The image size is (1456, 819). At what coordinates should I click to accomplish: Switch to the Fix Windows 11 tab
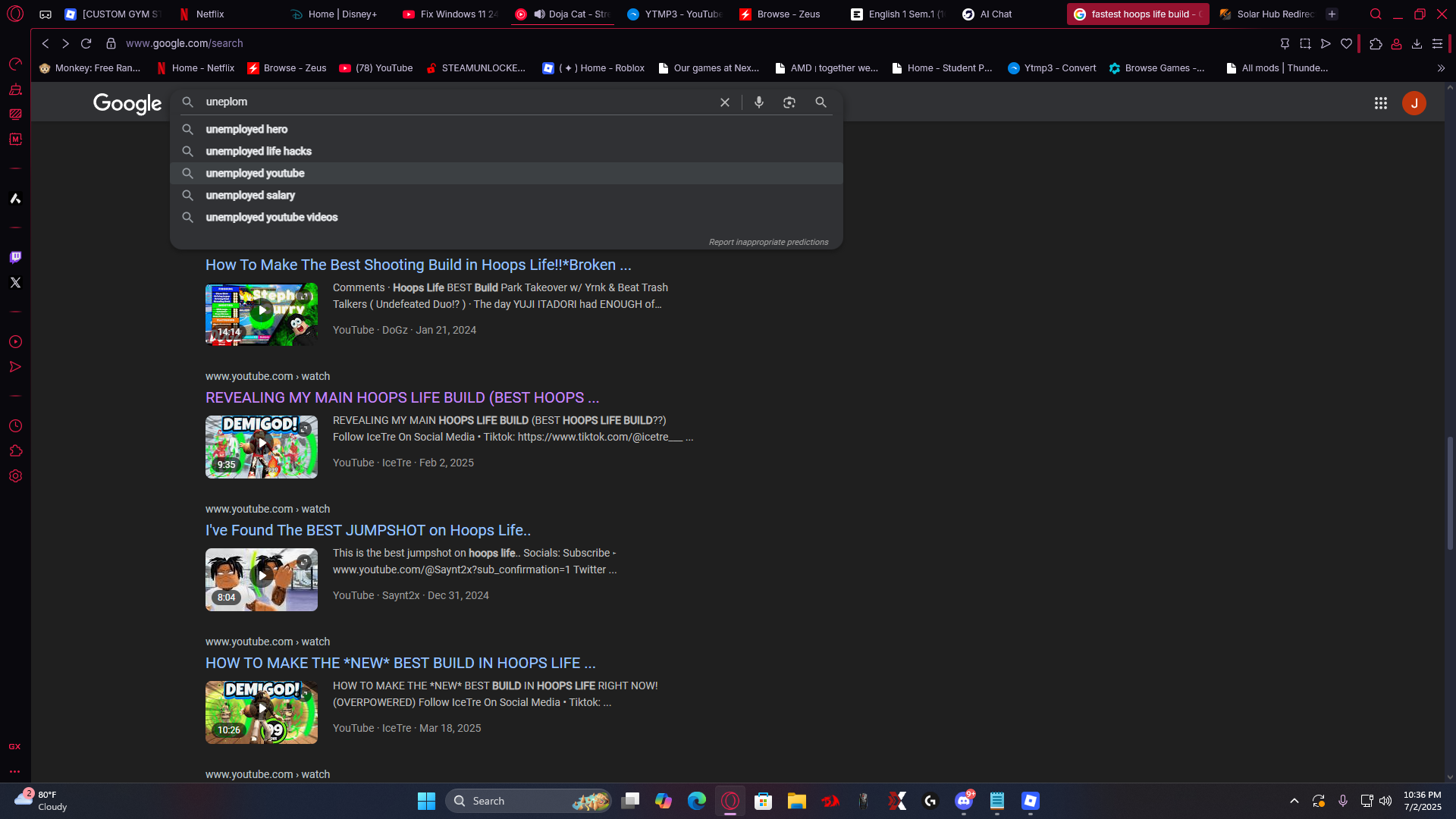[x=450, y=14]
